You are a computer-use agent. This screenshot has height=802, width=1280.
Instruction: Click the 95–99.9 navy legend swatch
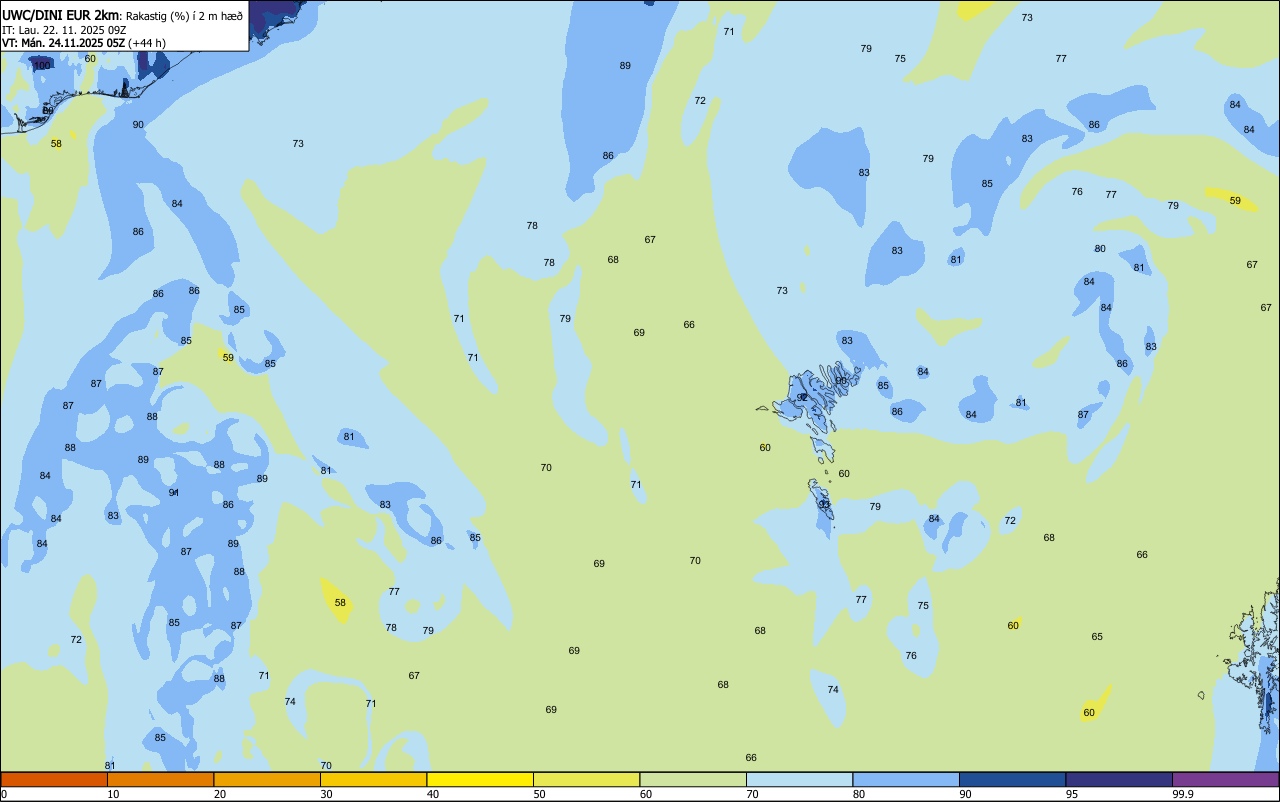click(1119, 779)
